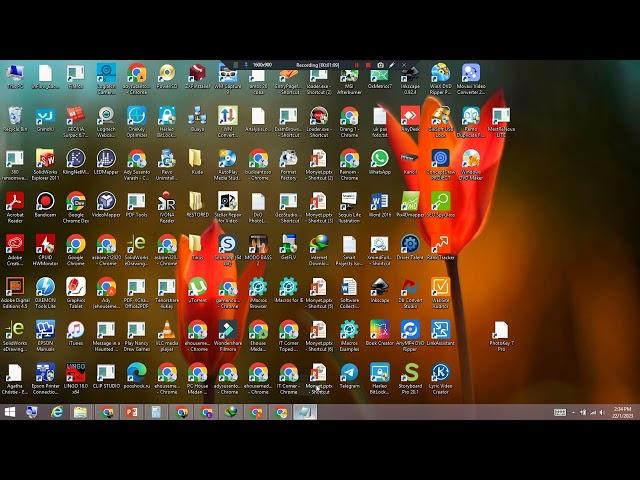Open the Storyboard Pro shortcut

[x=410, y=378]
